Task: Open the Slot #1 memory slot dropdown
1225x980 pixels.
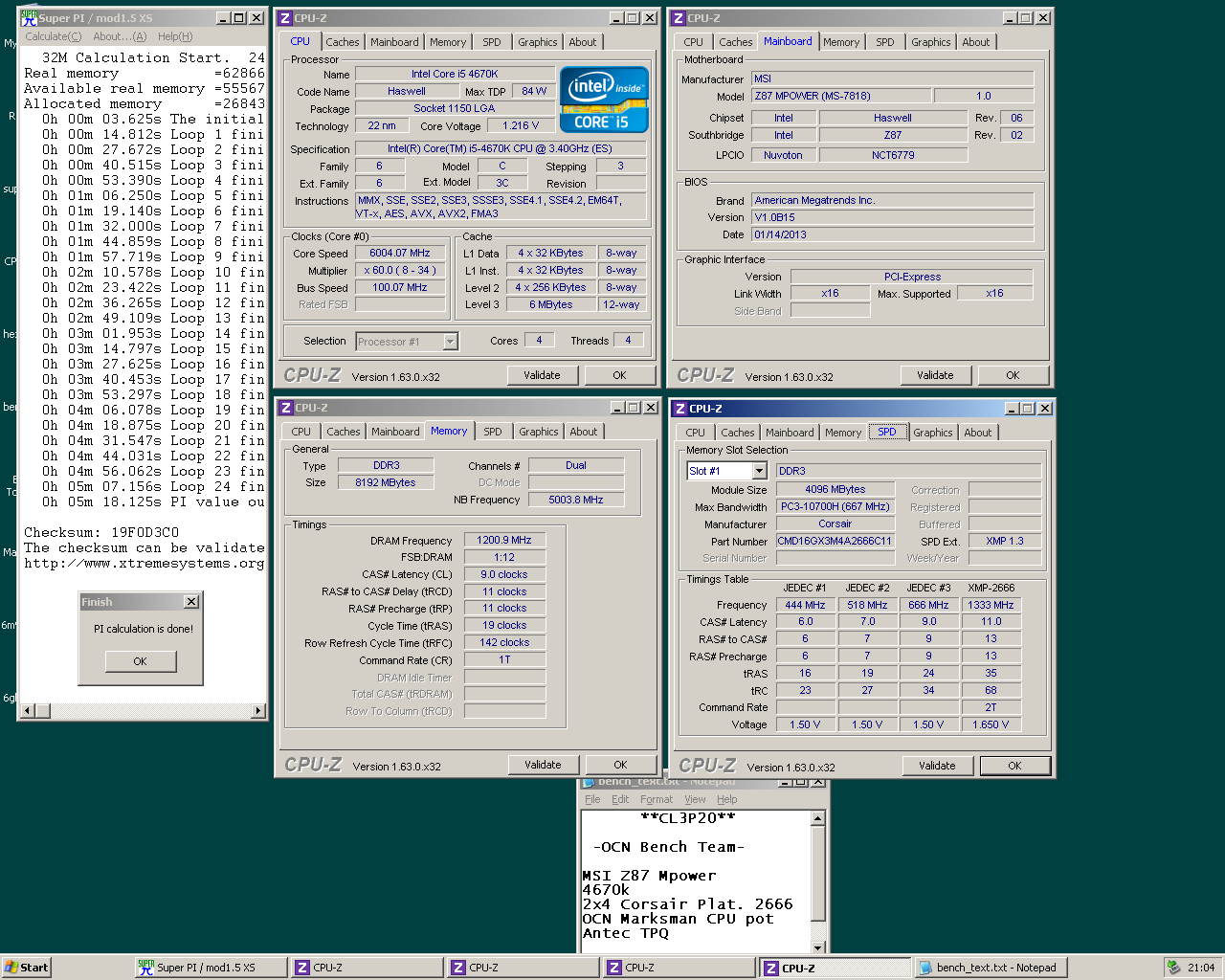Action: pyautogui.click(x=759, y=471)
